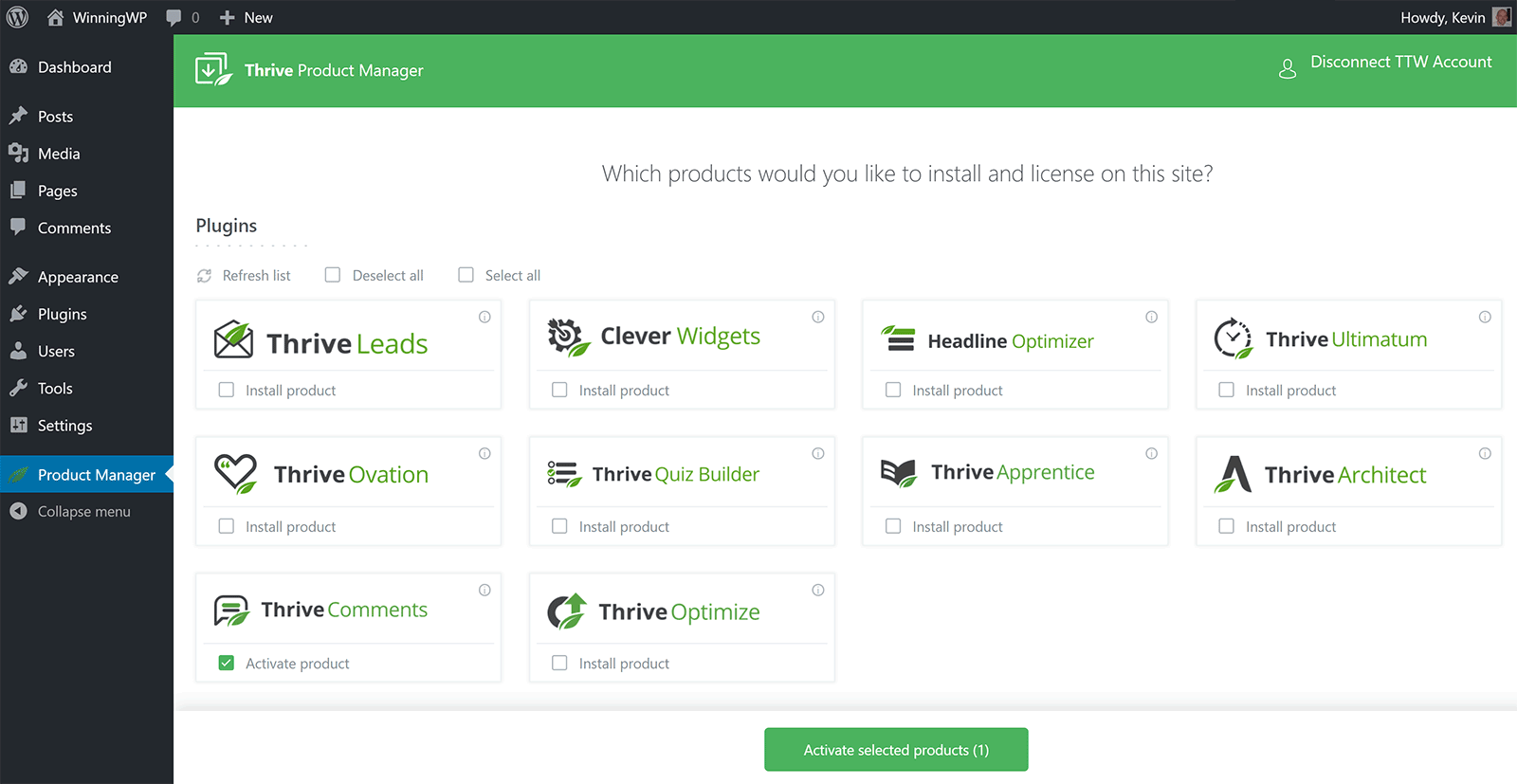Viewport: 1517px width, 784px height.
Task: Open info icon on Thrive Optimize card
Action: coord(818,590)
